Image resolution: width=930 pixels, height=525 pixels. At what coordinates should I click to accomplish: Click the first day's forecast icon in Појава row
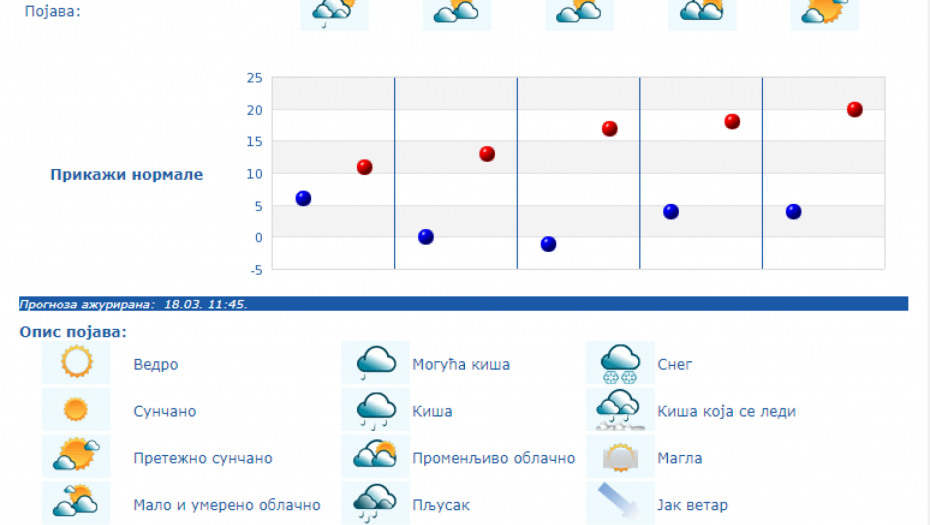334,12
